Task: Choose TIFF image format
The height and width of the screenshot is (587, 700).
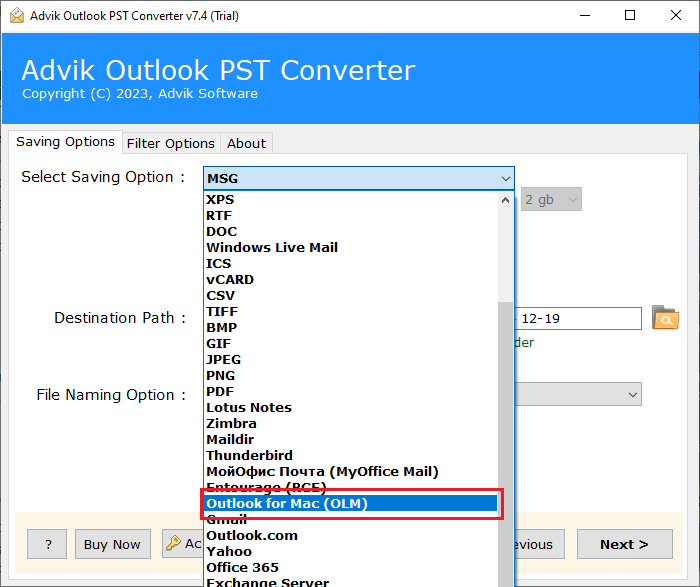Action: click(351, 312)
